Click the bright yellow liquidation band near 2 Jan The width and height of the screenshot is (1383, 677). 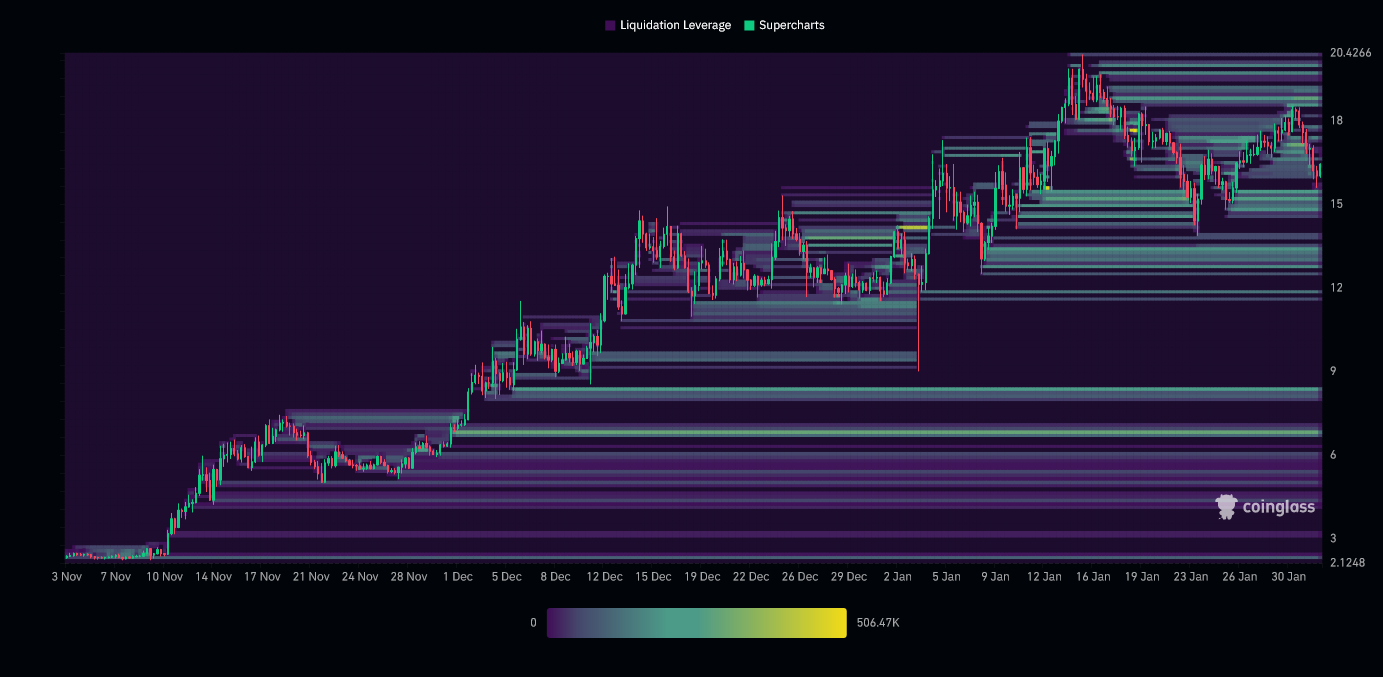coord(912,228)
